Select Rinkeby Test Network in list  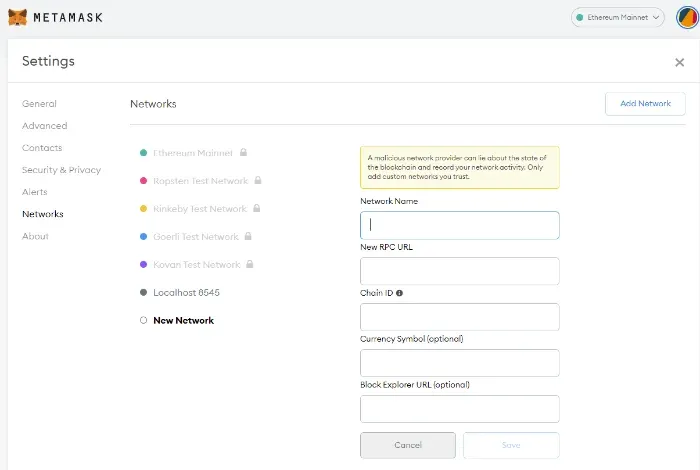[200, 209]
